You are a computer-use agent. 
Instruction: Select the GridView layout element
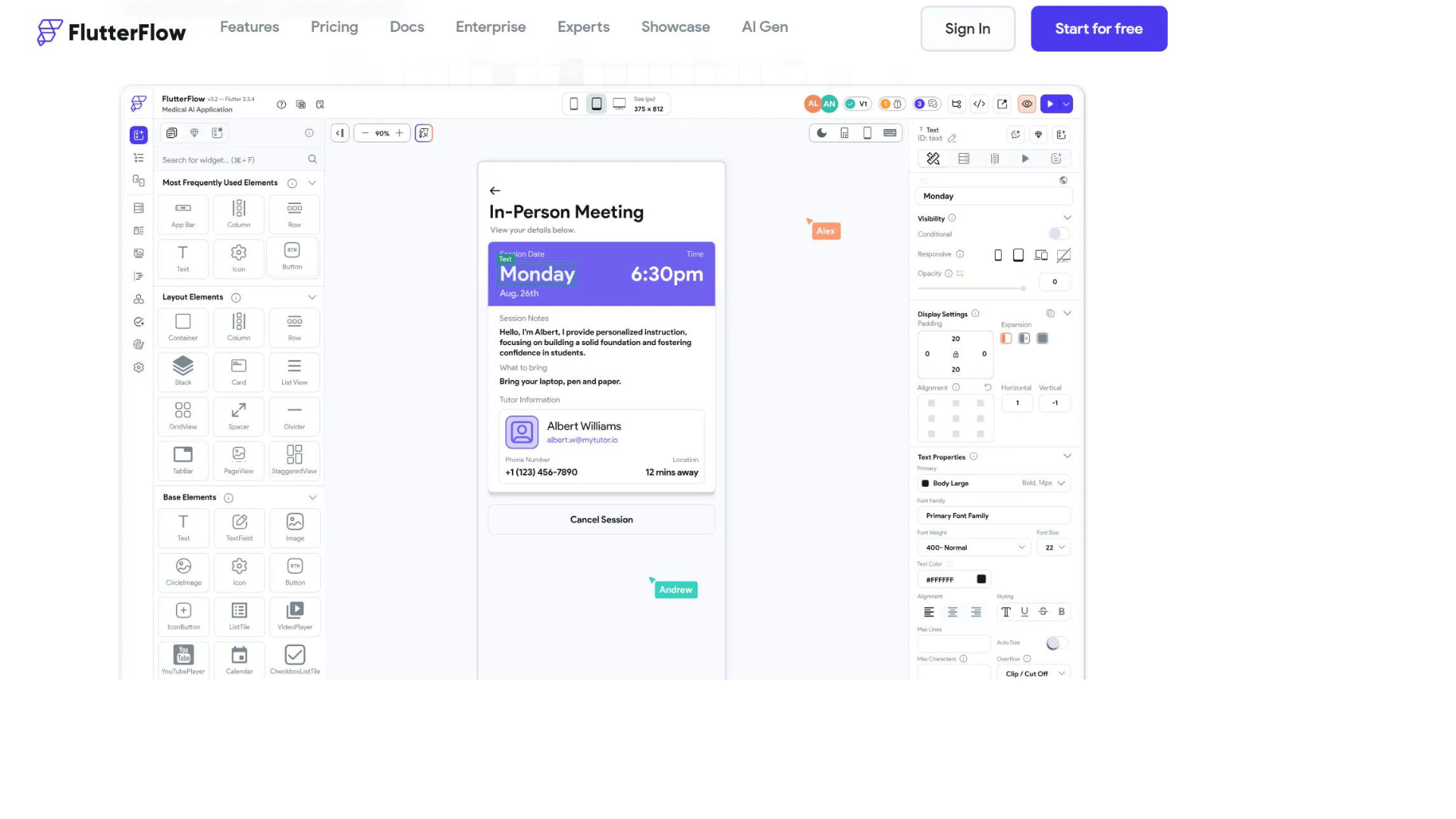point(183,412)
